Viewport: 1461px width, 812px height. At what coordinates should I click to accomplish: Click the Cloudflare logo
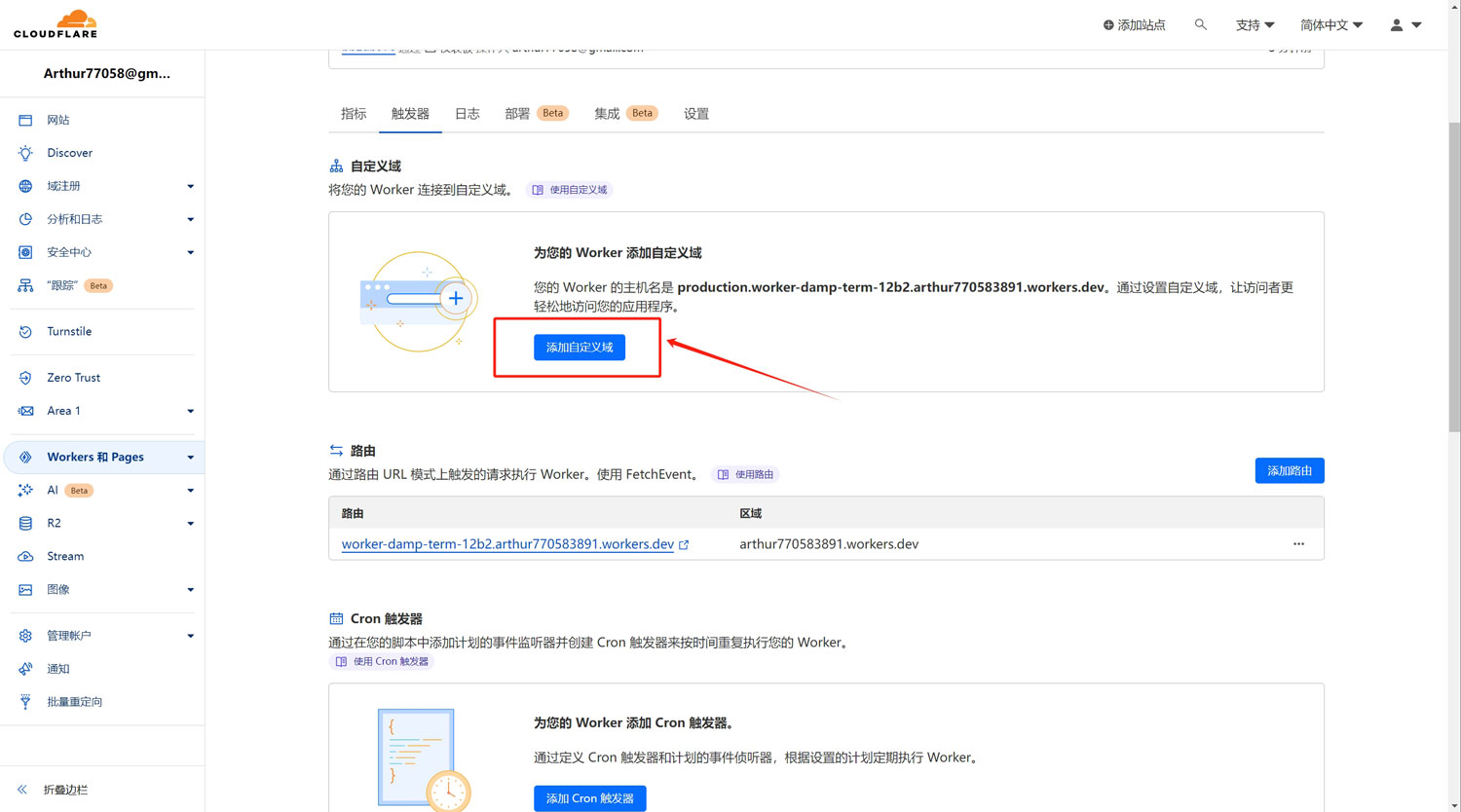click(54, 22)
